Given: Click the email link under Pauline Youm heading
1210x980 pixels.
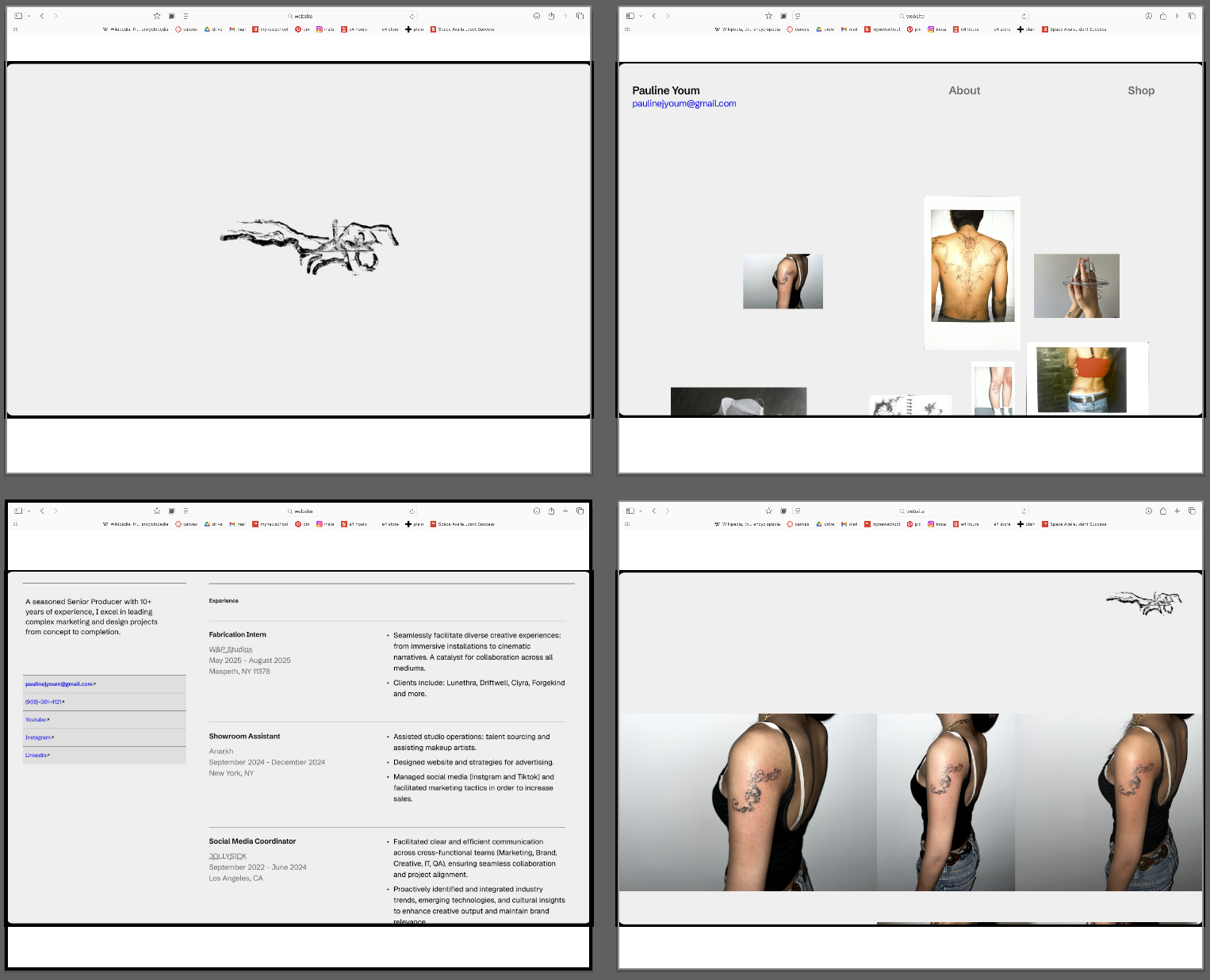Looking at the screenshot, I should coord(684,104).
